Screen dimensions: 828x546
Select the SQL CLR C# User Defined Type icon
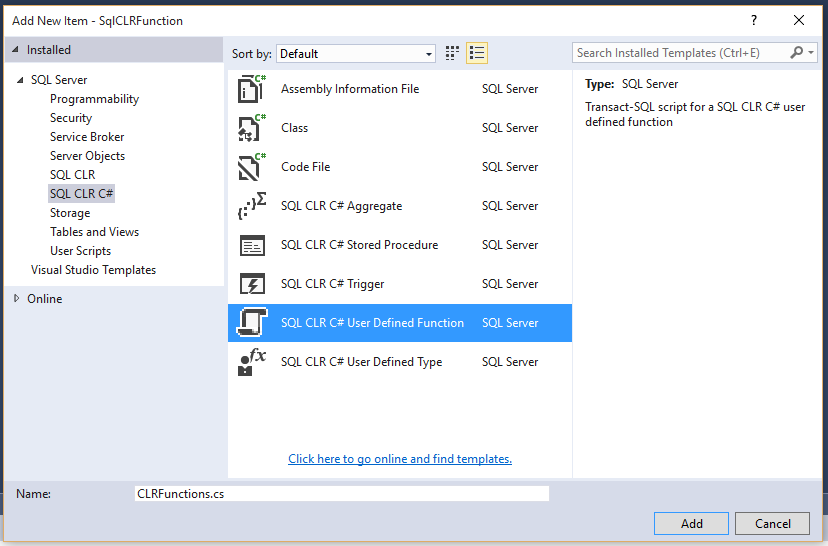252,362
